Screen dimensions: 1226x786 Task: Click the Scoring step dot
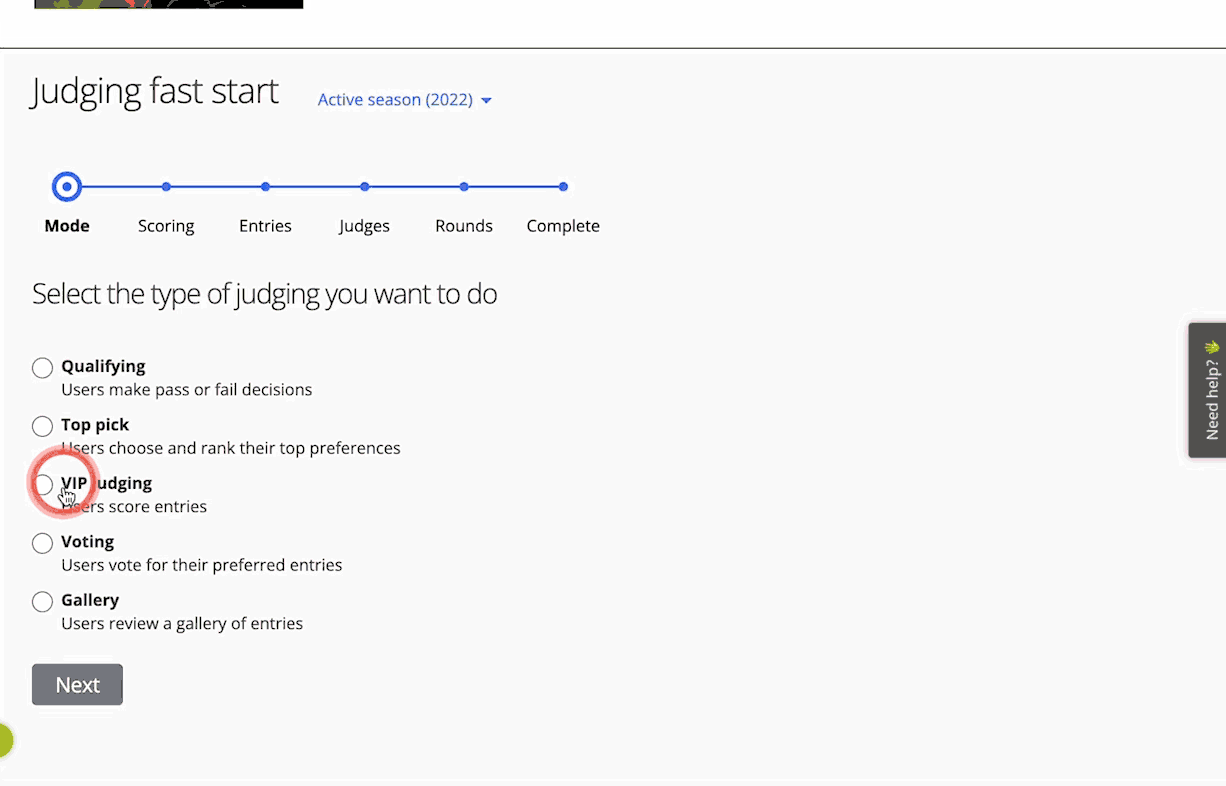pyautogui.click(x=166, y=186)
